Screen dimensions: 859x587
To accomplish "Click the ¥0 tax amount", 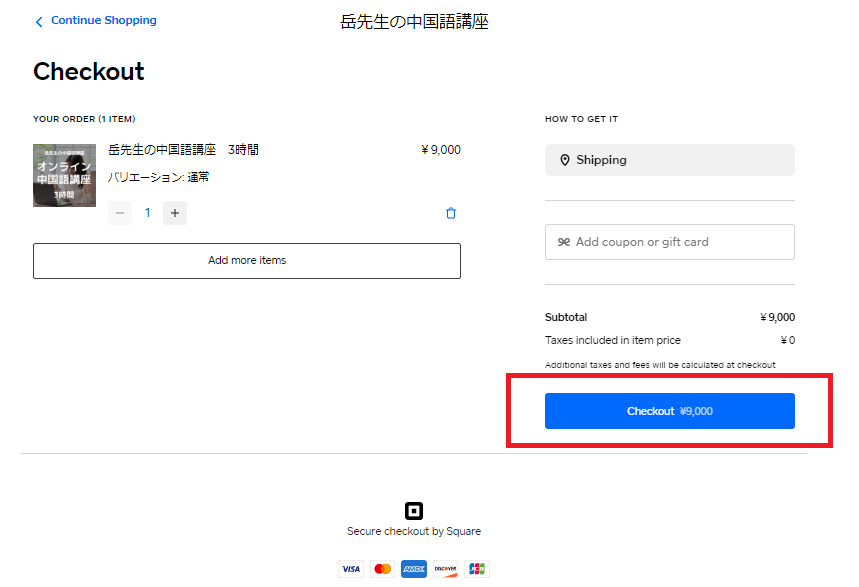I will [x=788, y=340].
